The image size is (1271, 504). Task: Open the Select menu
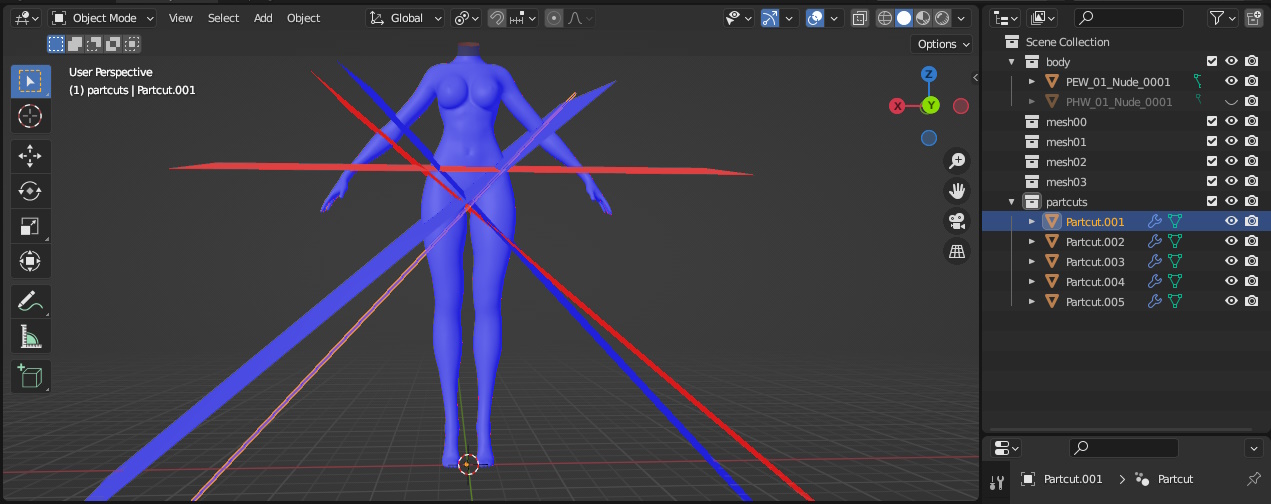(x=223, y=18)
